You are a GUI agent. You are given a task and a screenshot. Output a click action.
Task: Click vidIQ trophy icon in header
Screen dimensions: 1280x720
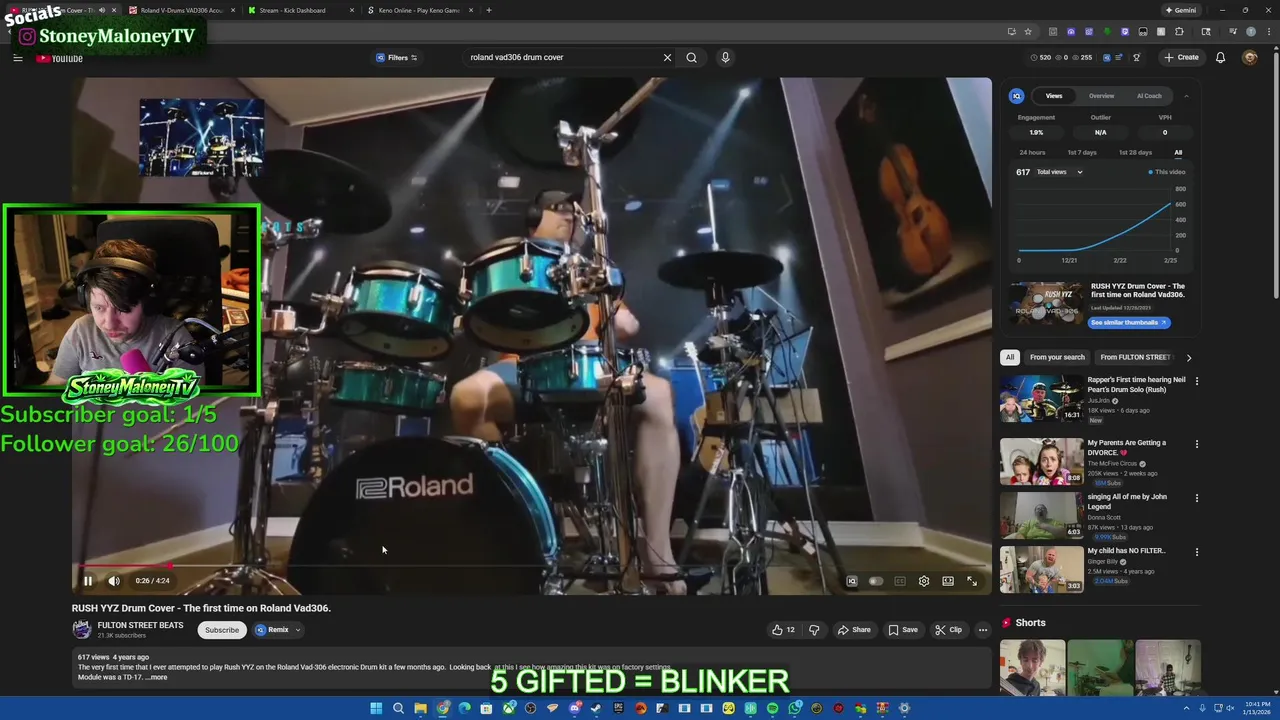[1136, 58]
